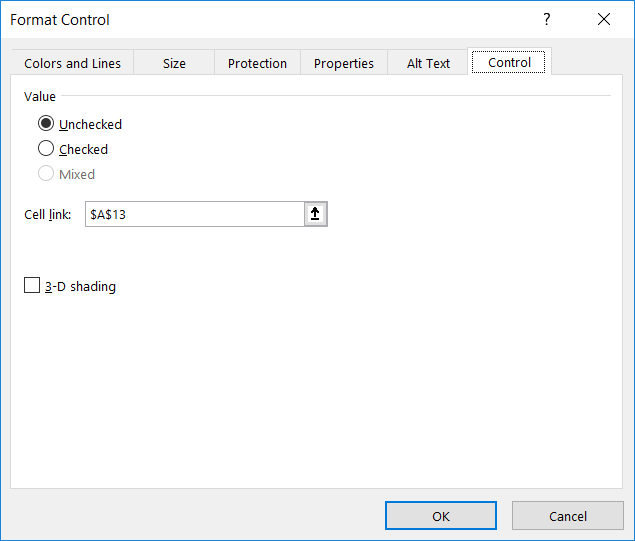Click the collapse dialog range selector icon
The height and width of the screenshot is (541, 635).
pos(315,214)
